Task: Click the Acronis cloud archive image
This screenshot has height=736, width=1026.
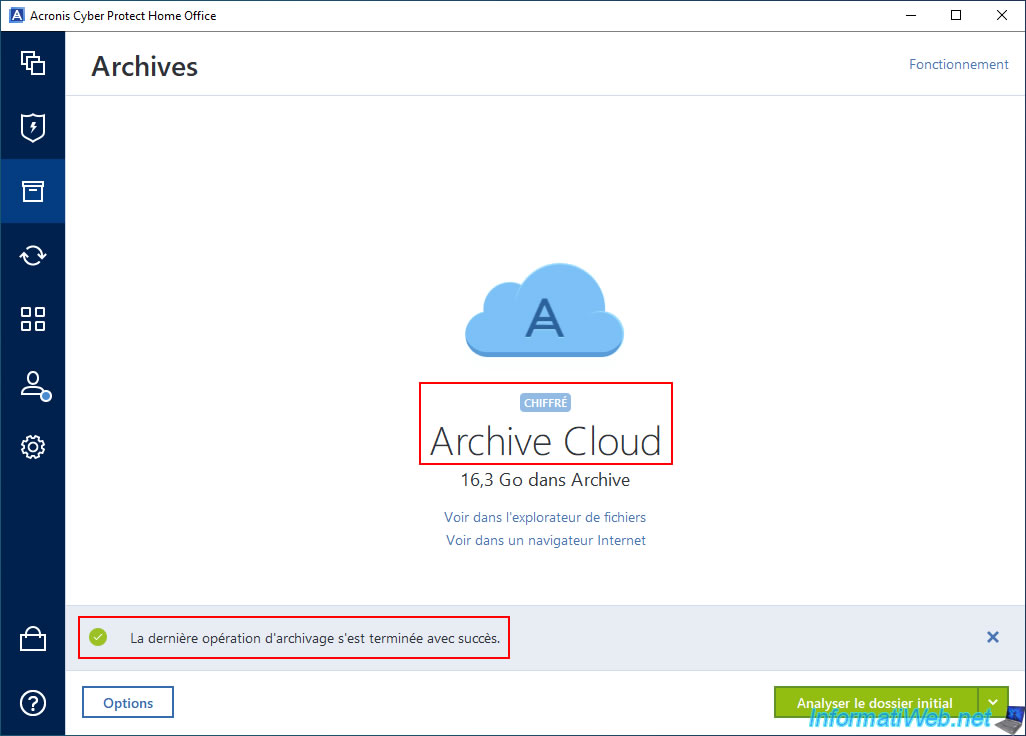Action: click(544, 310)
